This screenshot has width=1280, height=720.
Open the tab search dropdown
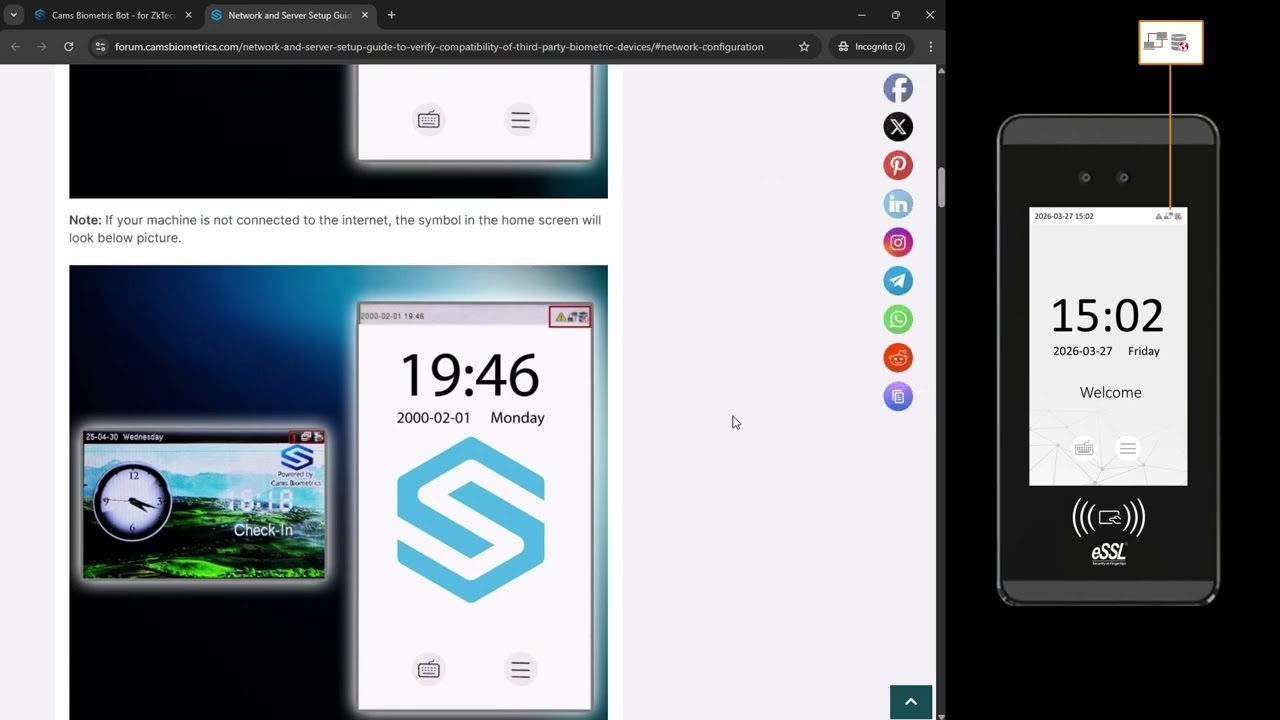click(x=14, y=15)
